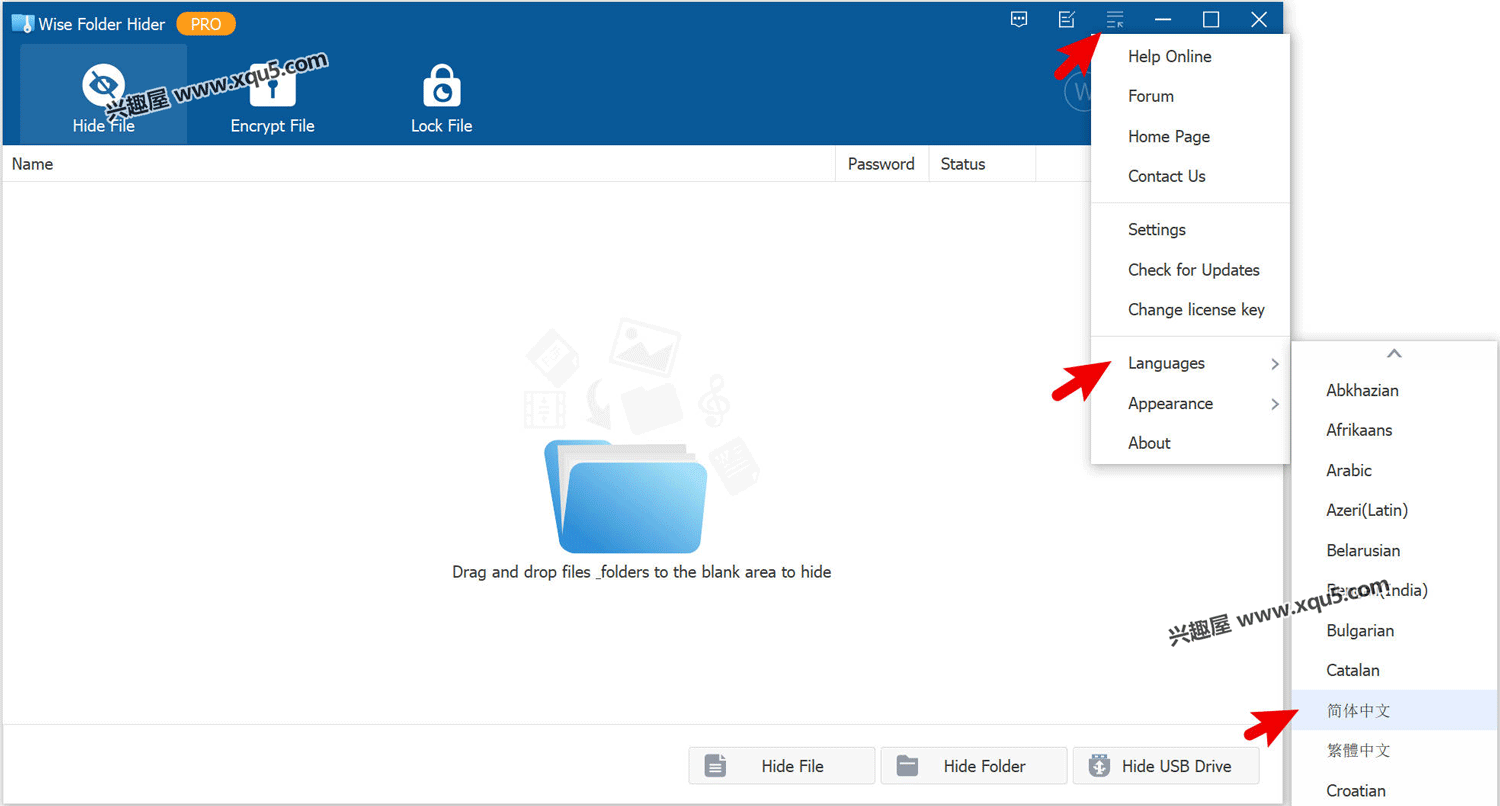
Task: Expand the Languages submenu
Action: [1190, 363]
